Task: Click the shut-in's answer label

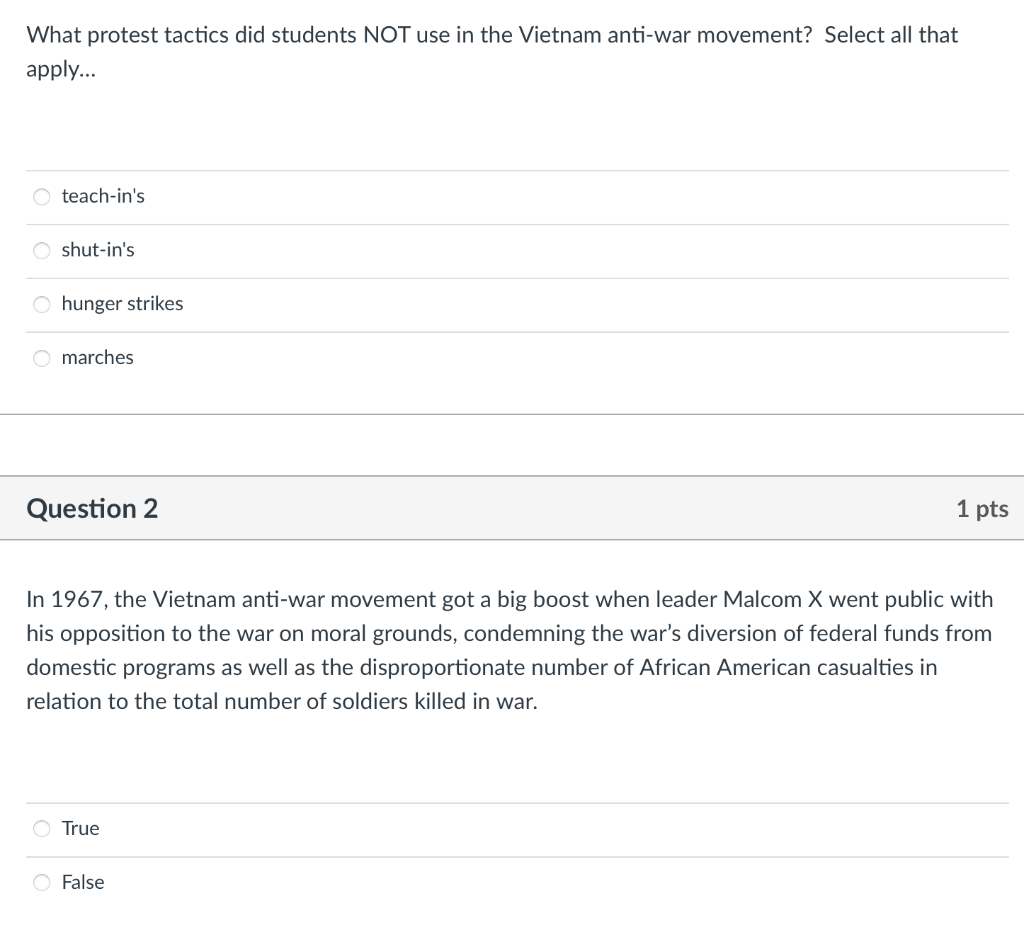Action: 97,250
